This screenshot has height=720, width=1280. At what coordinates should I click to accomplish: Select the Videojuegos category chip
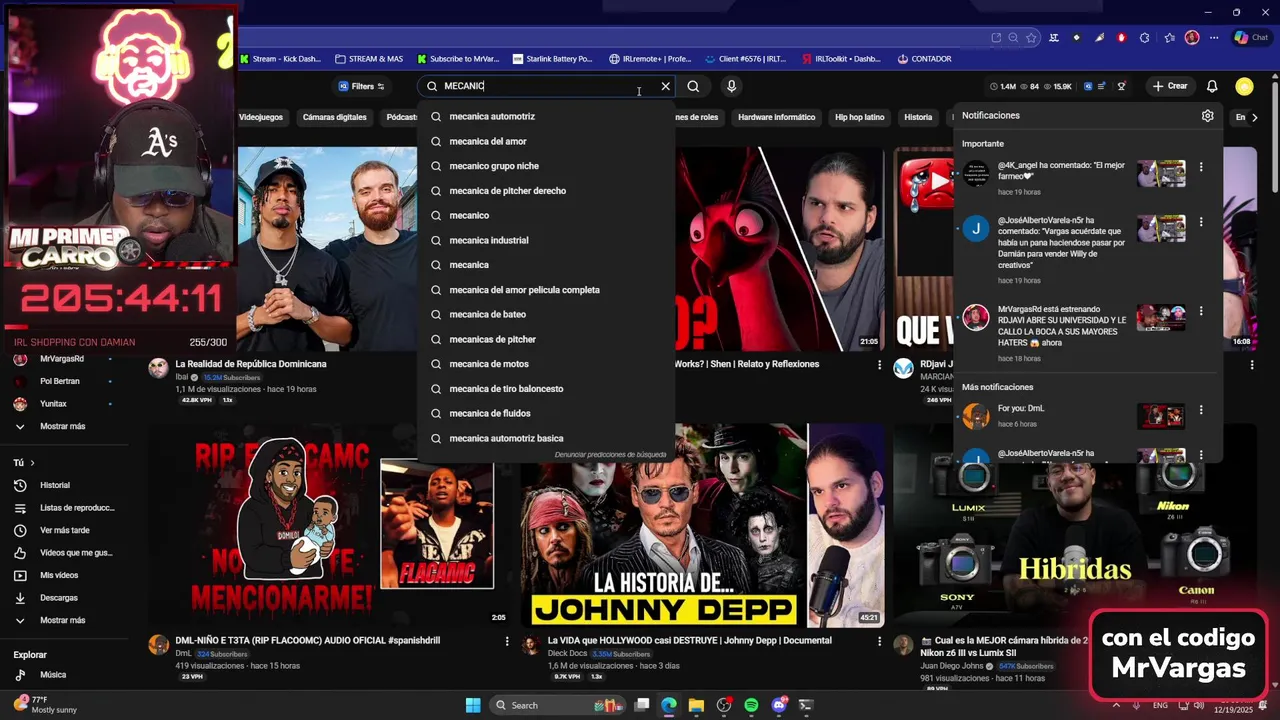tap(261, 117)
